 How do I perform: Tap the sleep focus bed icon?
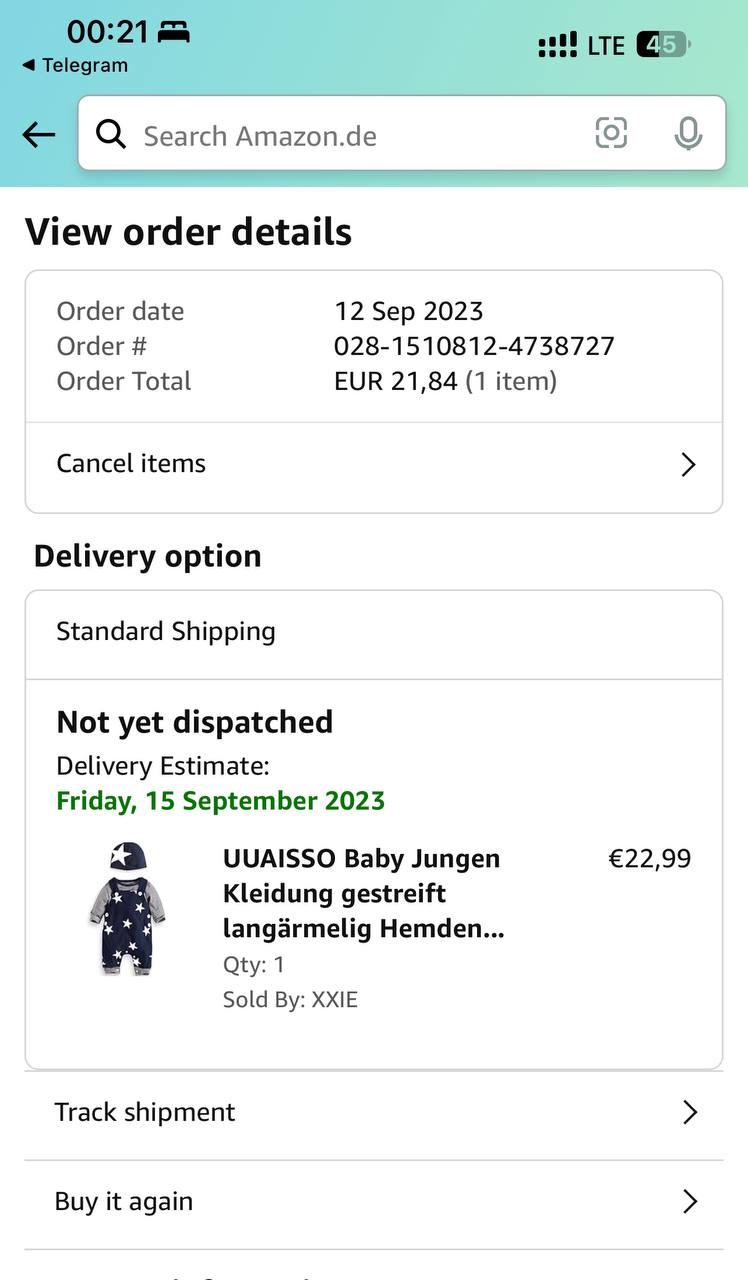coord(173,33)
